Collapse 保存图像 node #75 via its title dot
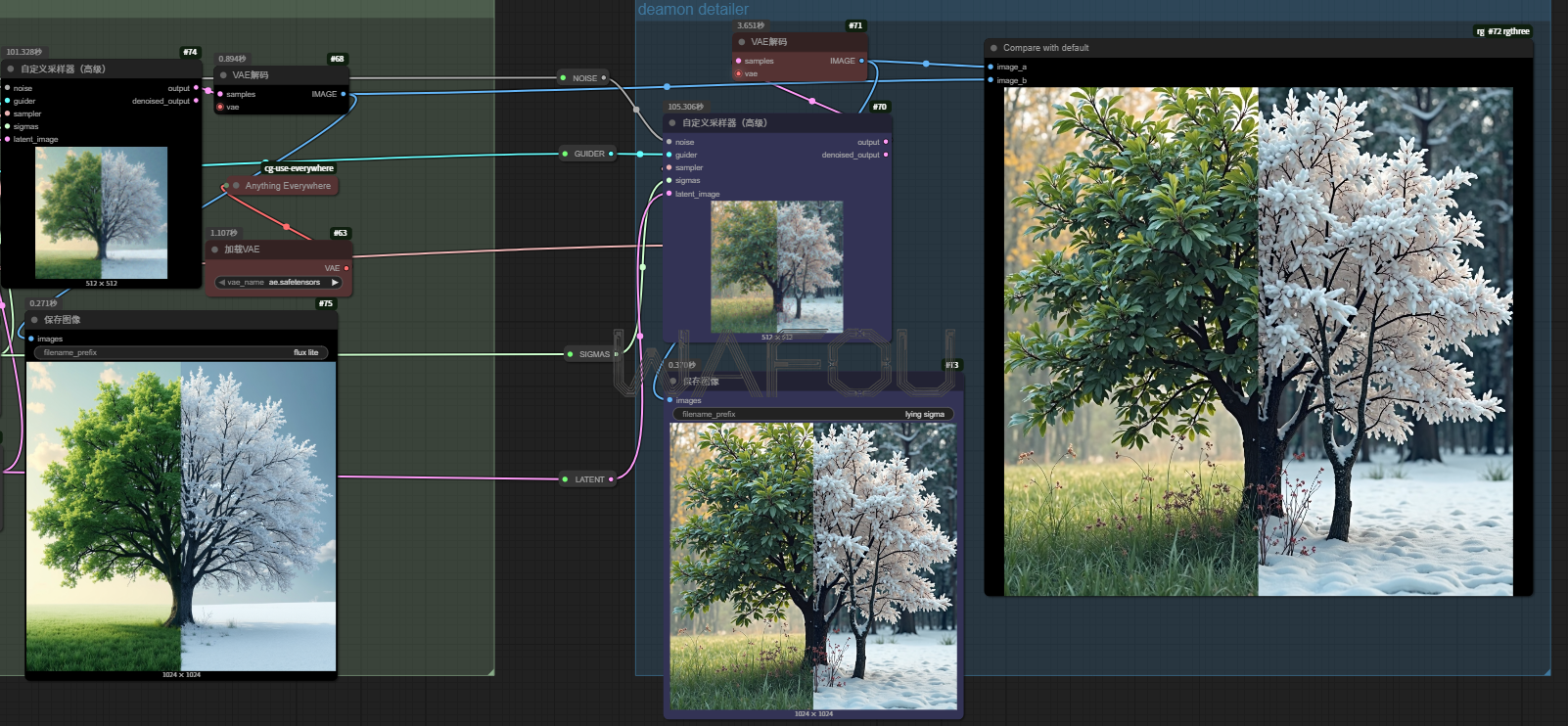 pos(34,320)
